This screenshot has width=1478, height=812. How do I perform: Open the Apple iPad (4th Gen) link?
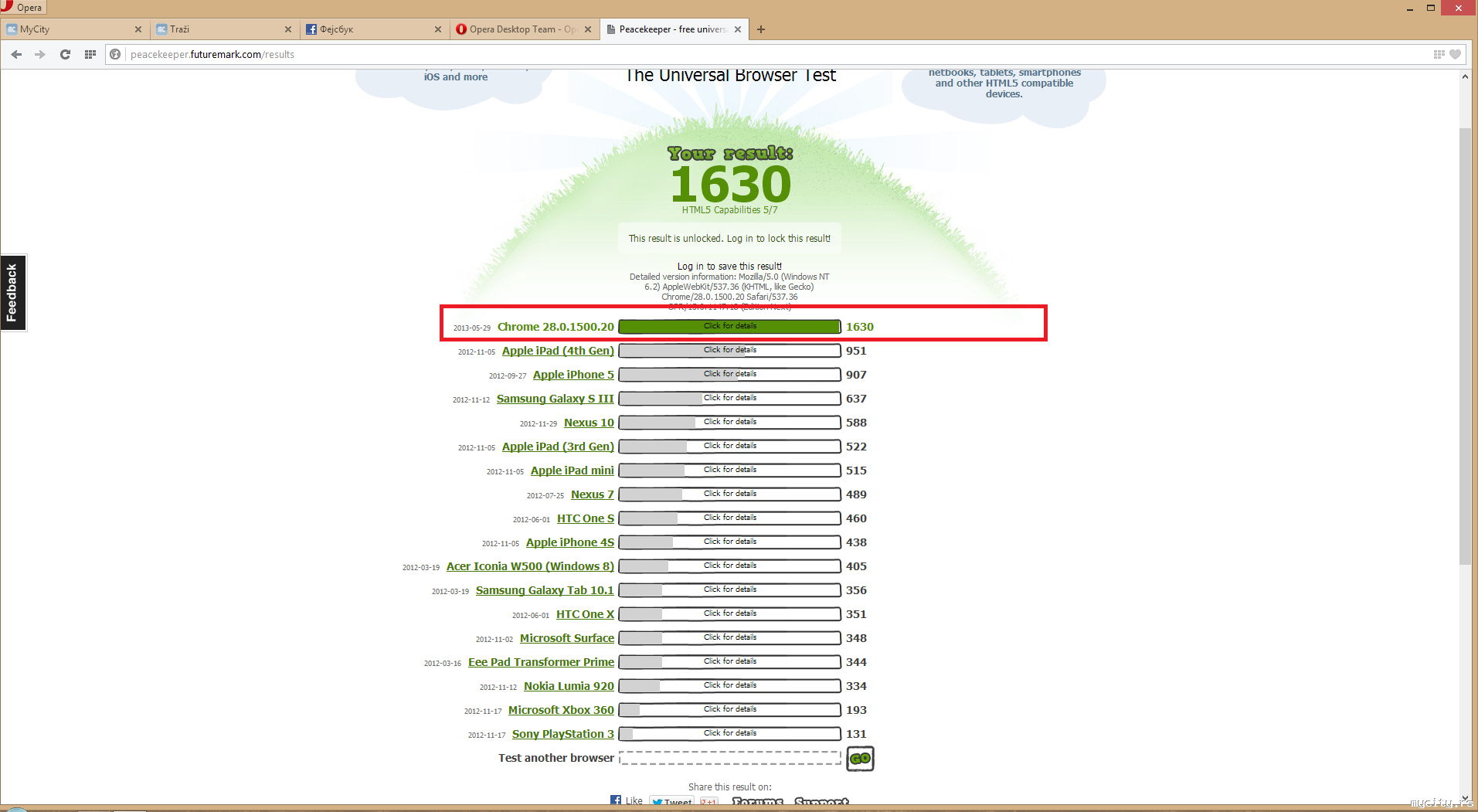point(558,351)
